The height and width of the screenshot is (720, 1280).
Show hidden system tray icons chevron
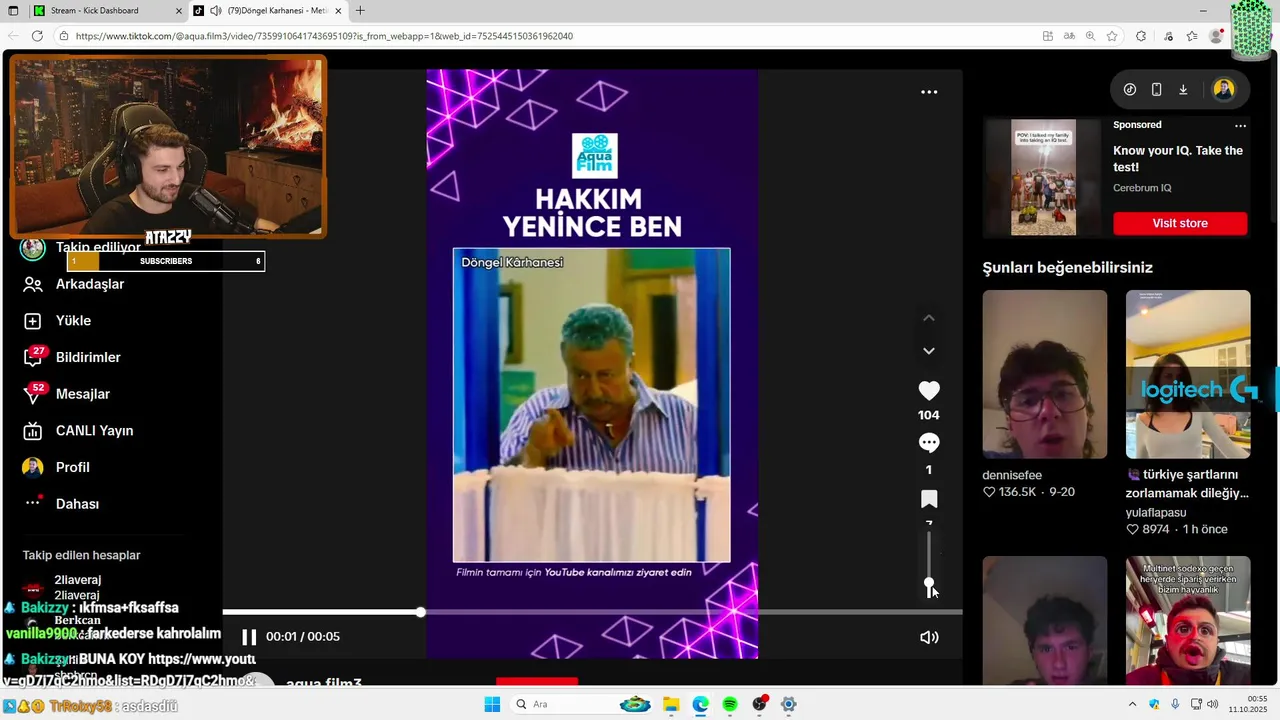tap(1132, 705)
